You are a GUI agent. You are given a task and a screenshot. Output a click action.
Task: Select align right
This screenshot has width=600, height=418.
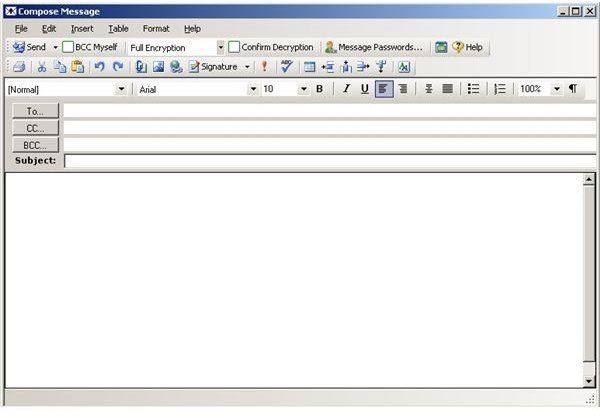(403, 89)
